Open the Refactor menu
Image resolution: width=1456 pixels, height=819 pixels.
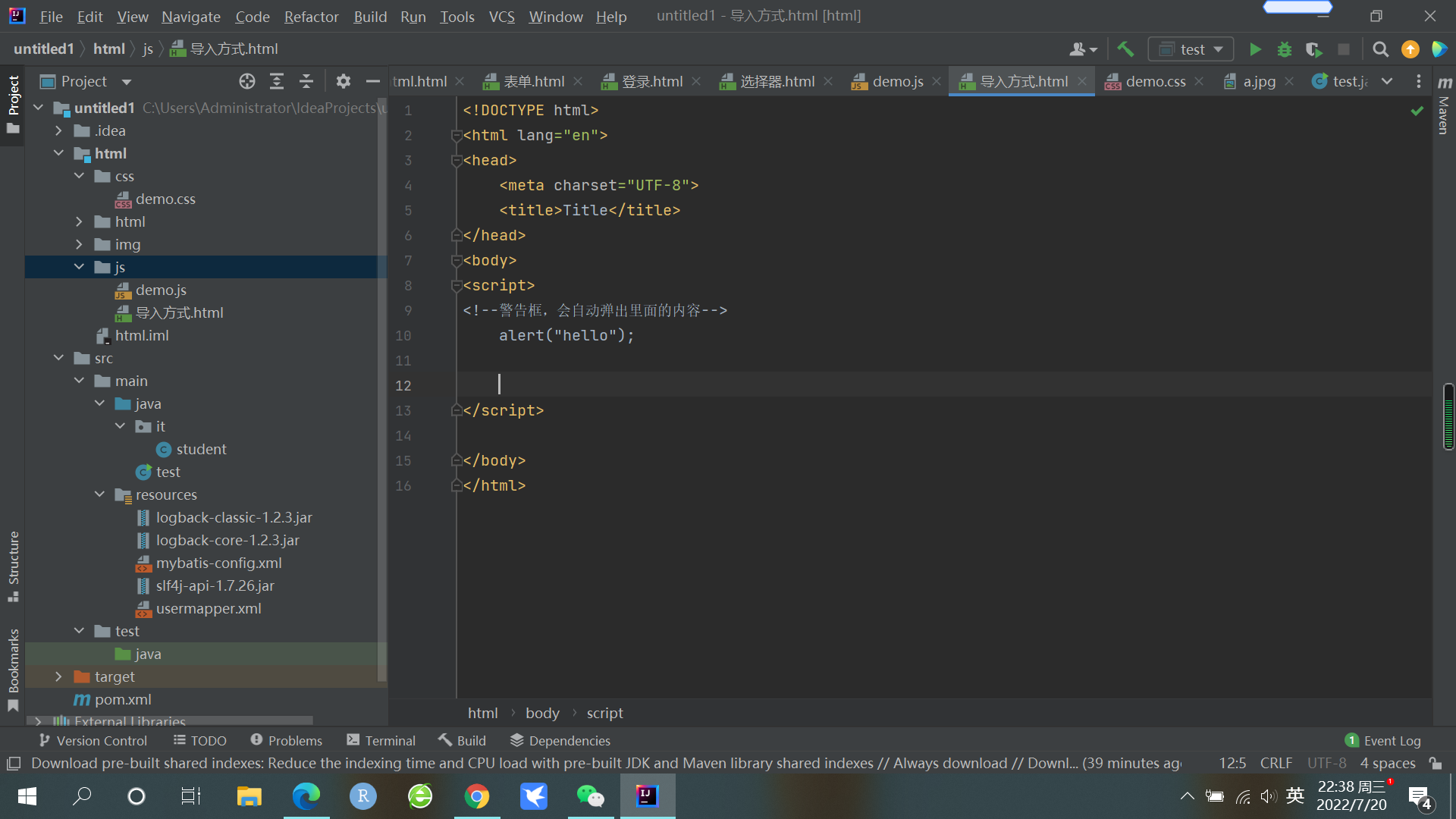[311, 16]
